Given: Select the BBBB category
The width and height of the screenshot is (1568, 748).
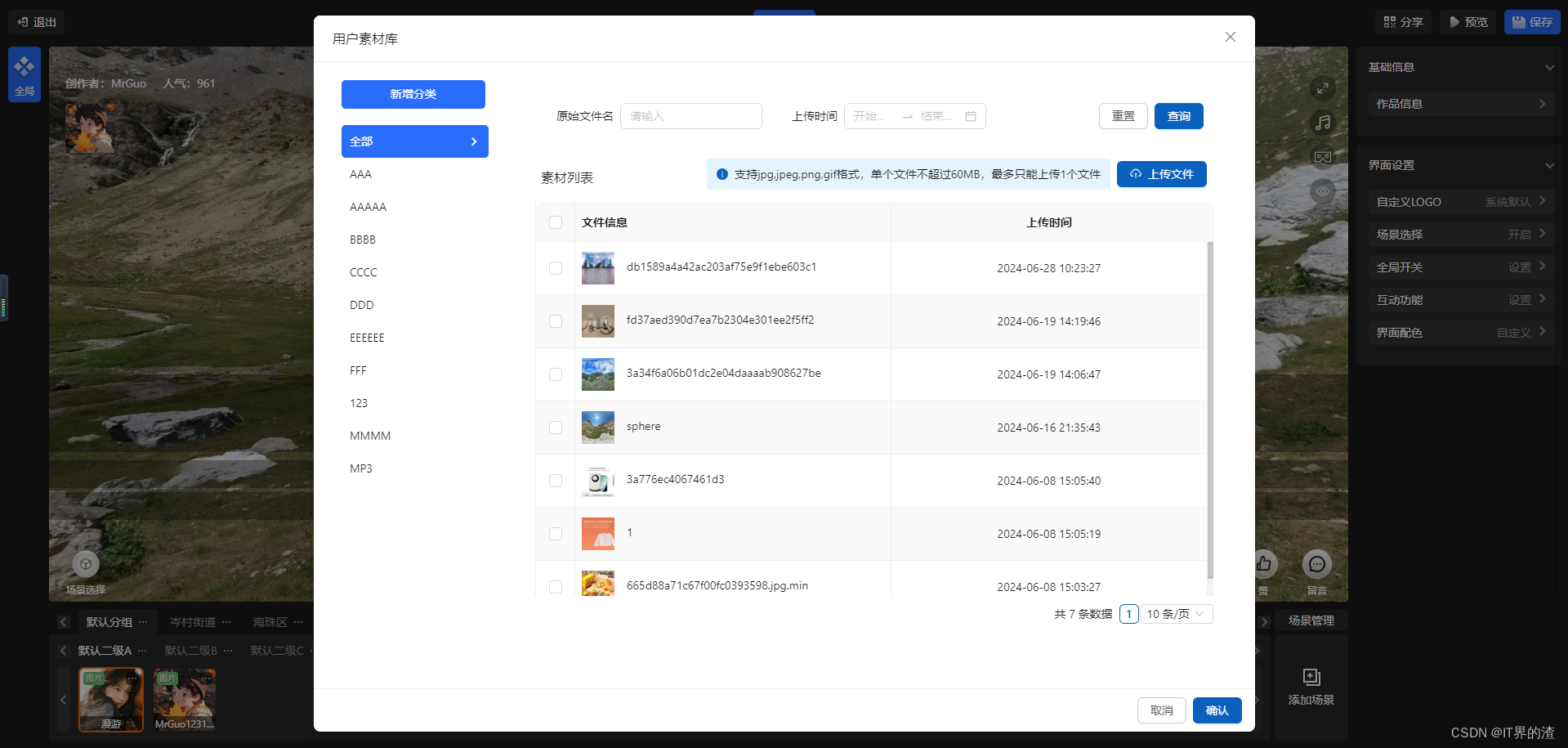Looking at the screenshot, I should coord(415,240).
